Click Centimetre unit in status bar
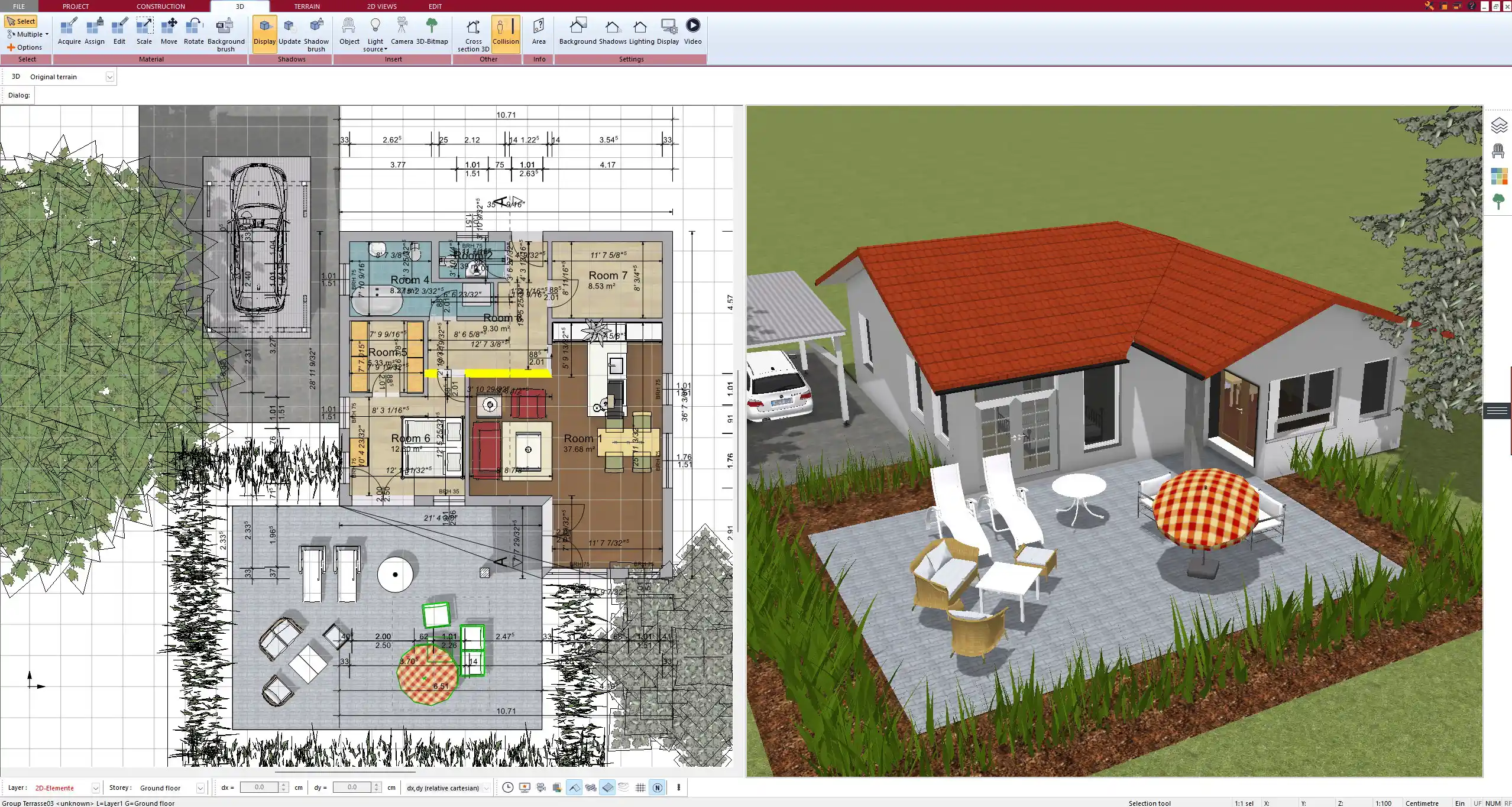The height and width of the screenshot is (807, 1512). [x=1422, y=803]
